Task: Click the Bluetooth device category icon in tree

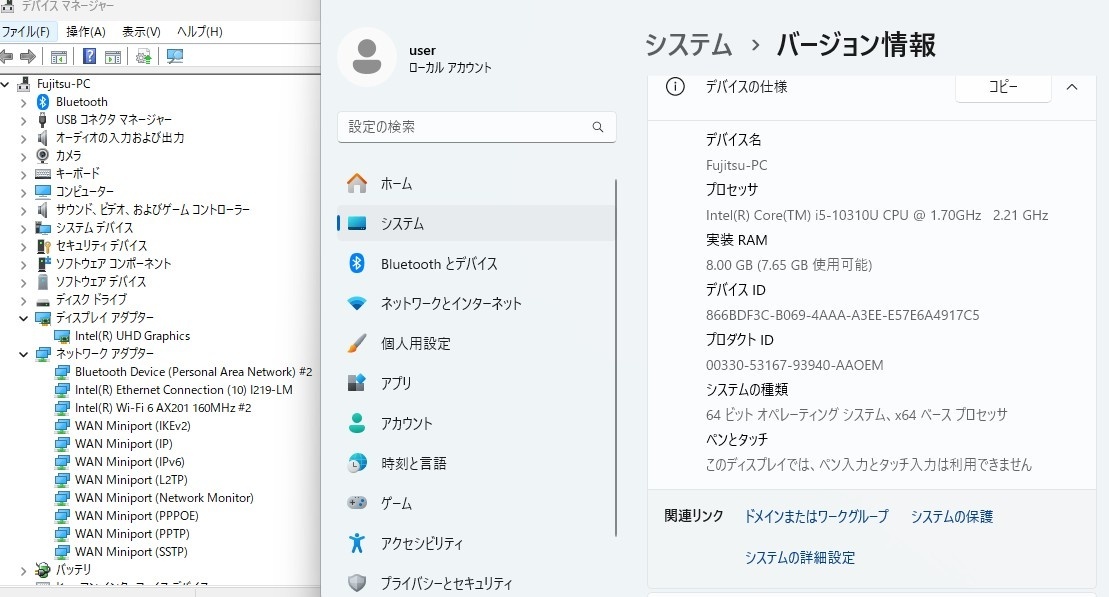Action: tap(43, 102)
